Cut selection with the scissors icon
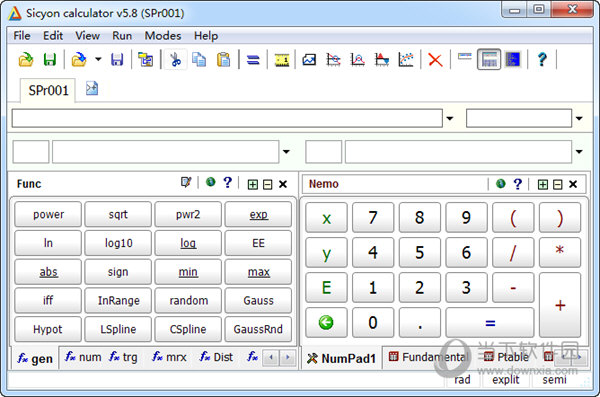The height and width of the screenshot is (397, 600). [x=175, y=60]
